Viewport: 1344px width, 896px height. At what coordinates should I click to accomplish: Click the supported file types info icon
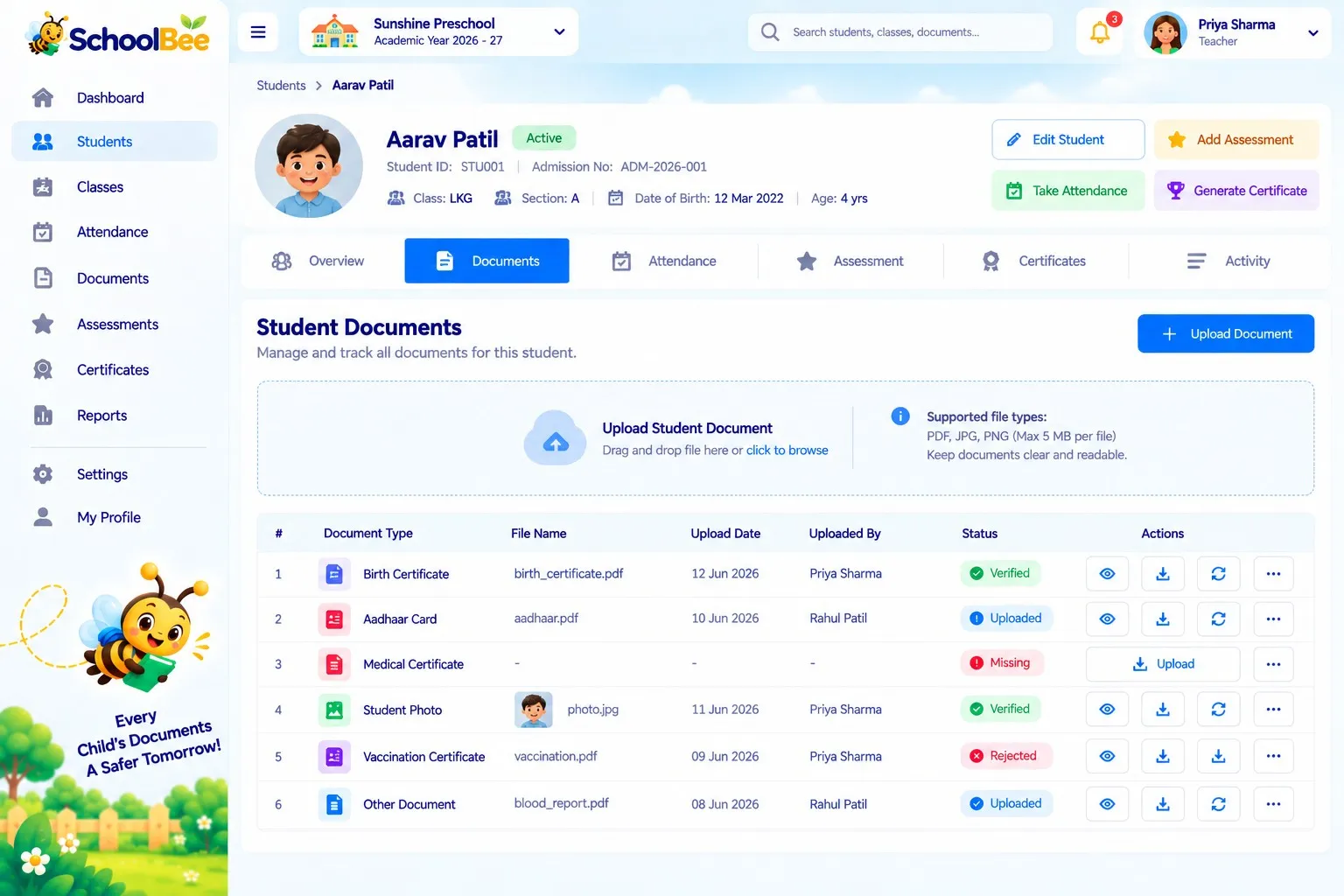(900, 416)
